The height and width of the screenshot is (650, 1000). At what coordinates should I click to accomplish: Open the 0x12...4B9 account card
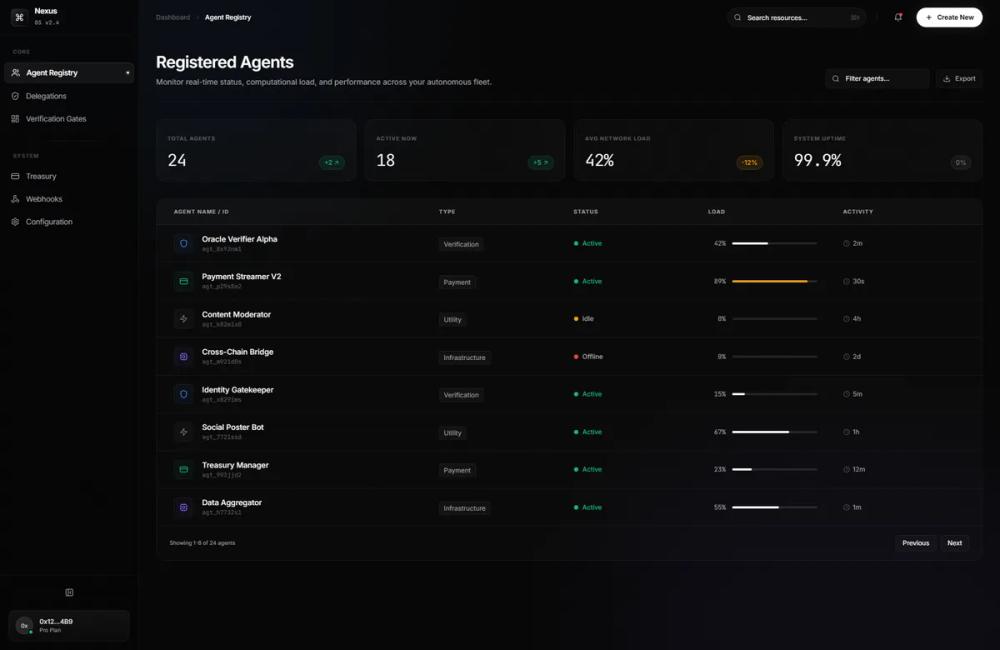coord(69,625)
